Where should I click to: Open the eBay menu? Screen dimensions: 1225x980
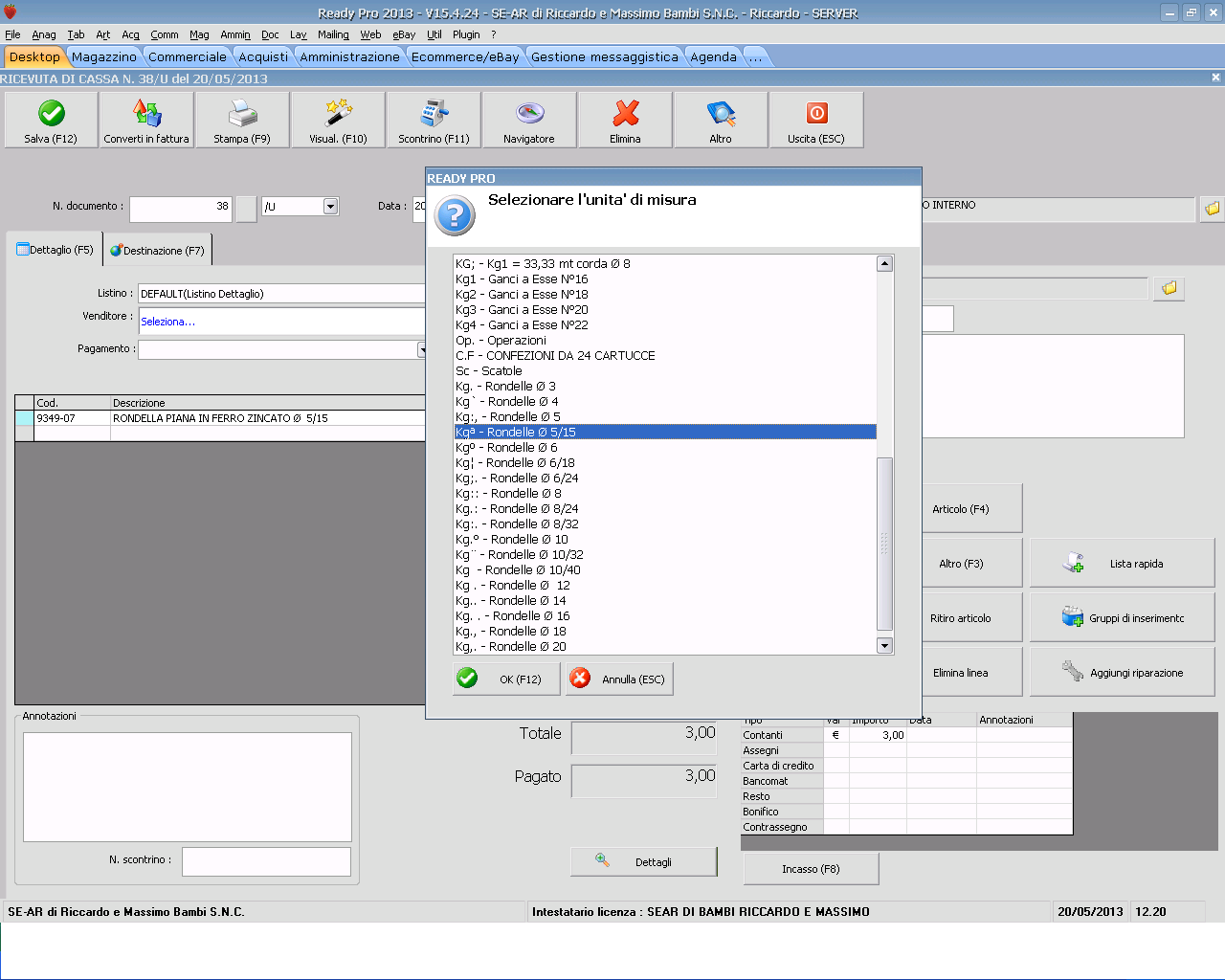pyautogui.click(x=404, y=34)
